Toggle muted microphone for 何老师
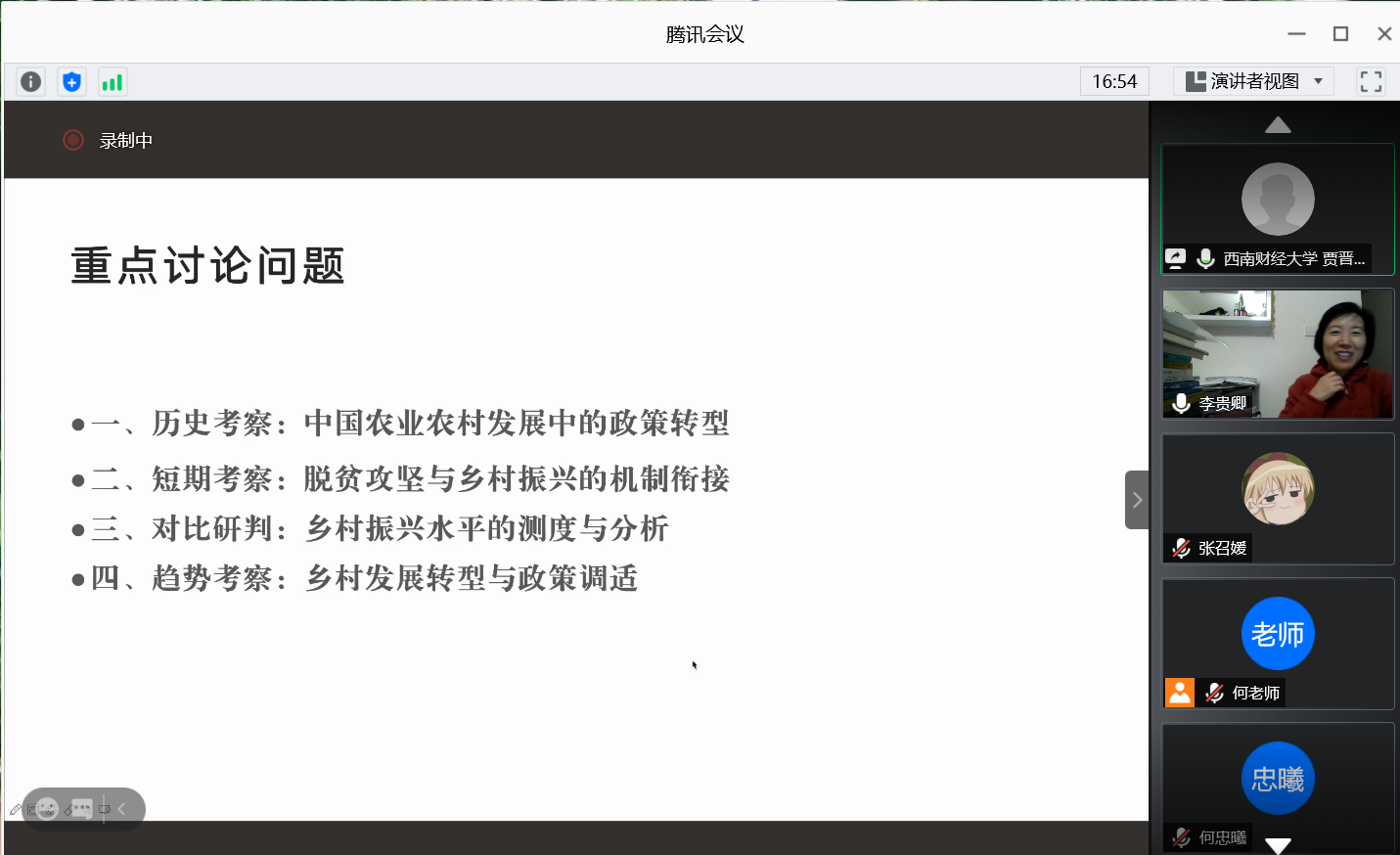Screen dimensions: 1400x855 click(x=1214, y=693)
